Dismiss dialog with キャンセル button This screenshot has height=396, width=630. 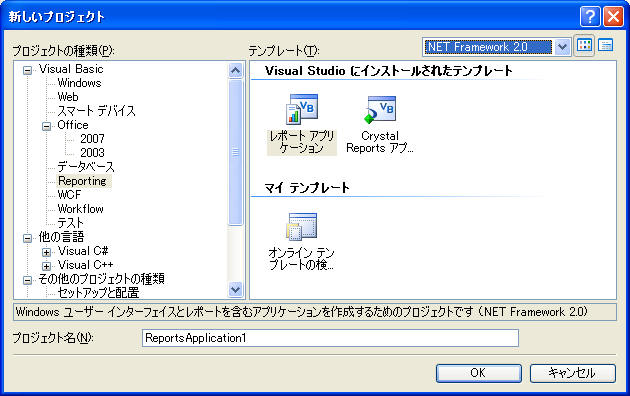click(573, 373)
